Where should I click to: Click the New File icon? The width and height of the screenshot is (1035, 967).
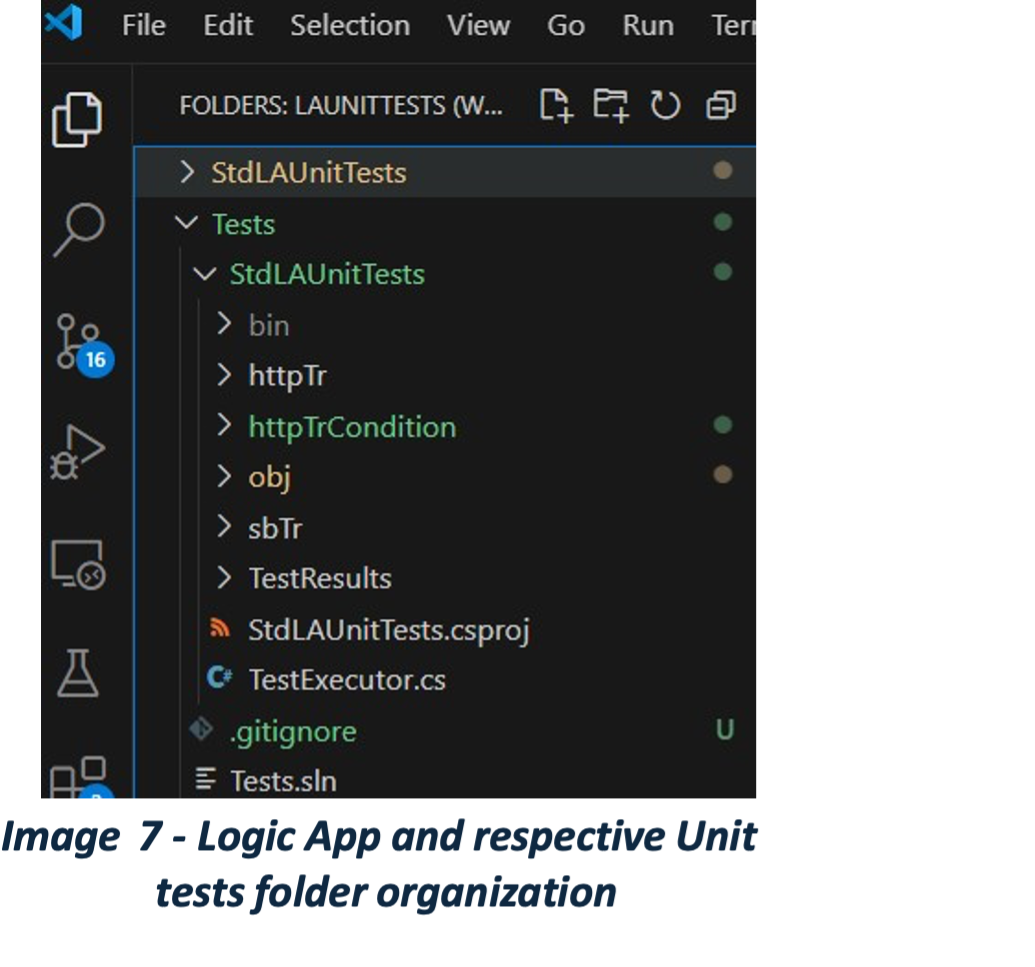coord(555,105)
